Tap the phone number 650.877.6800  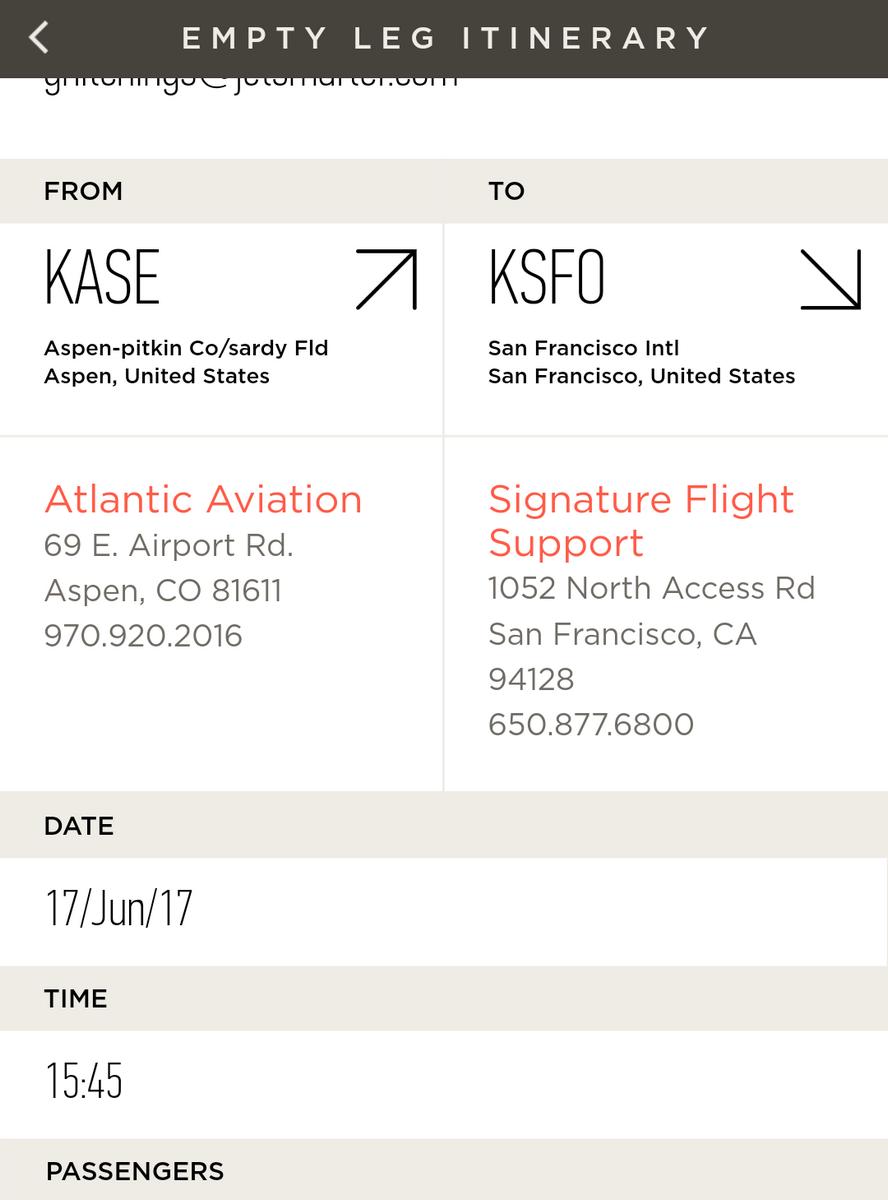click(x=591, y=724)
